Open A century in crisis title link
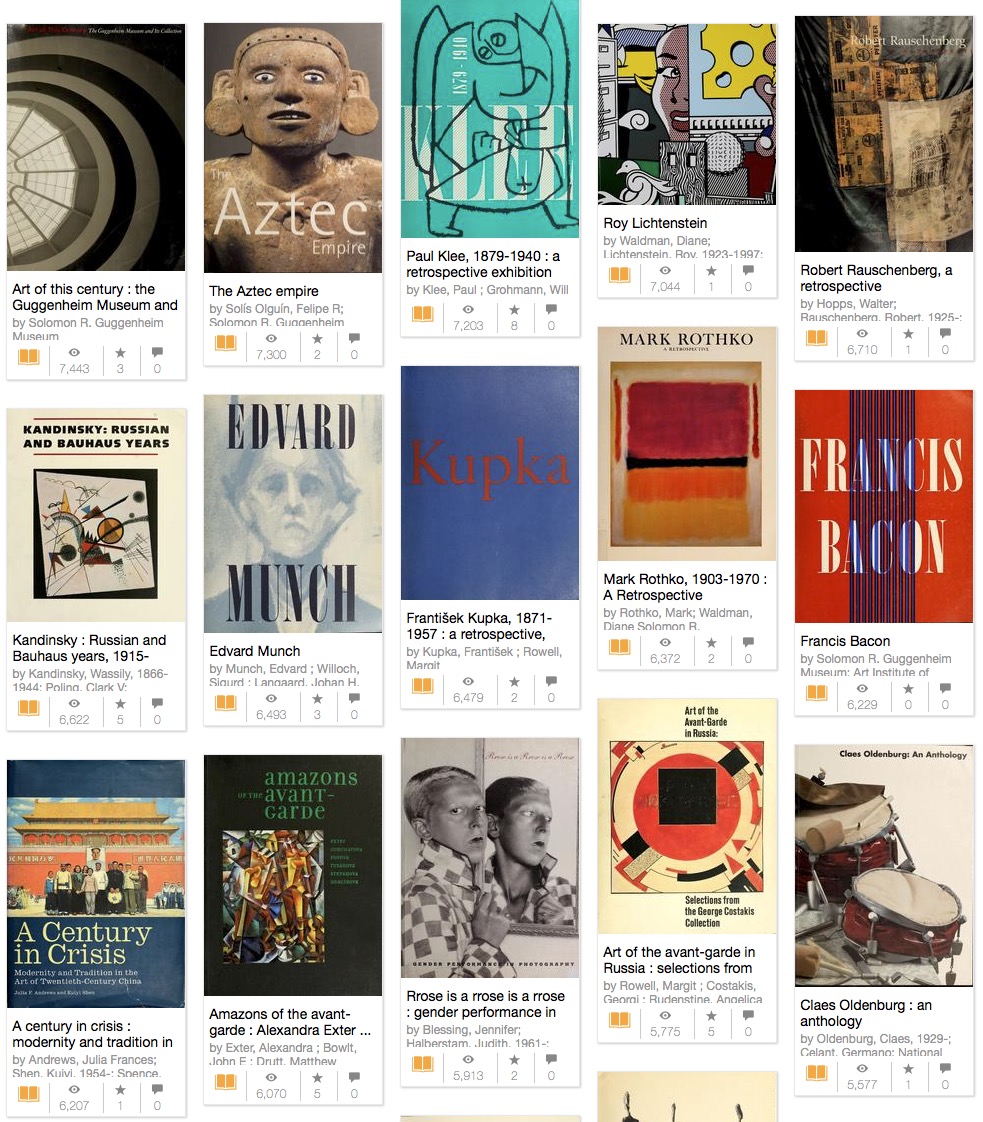Viewport: 983px width, 1122px height. coord(92,1034)
